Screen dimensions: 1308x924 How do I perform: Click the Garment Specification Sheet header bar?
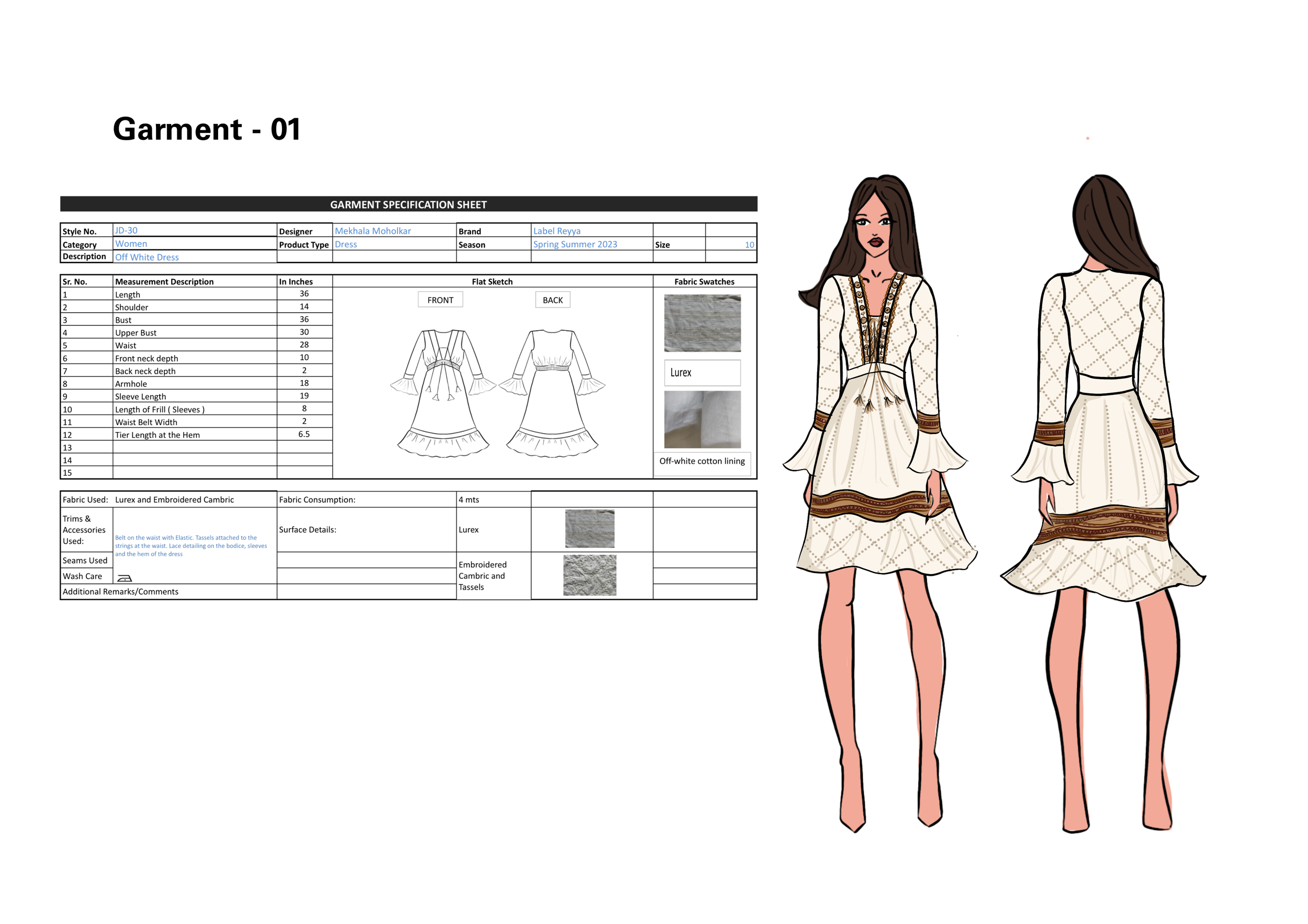pos(408,204)
